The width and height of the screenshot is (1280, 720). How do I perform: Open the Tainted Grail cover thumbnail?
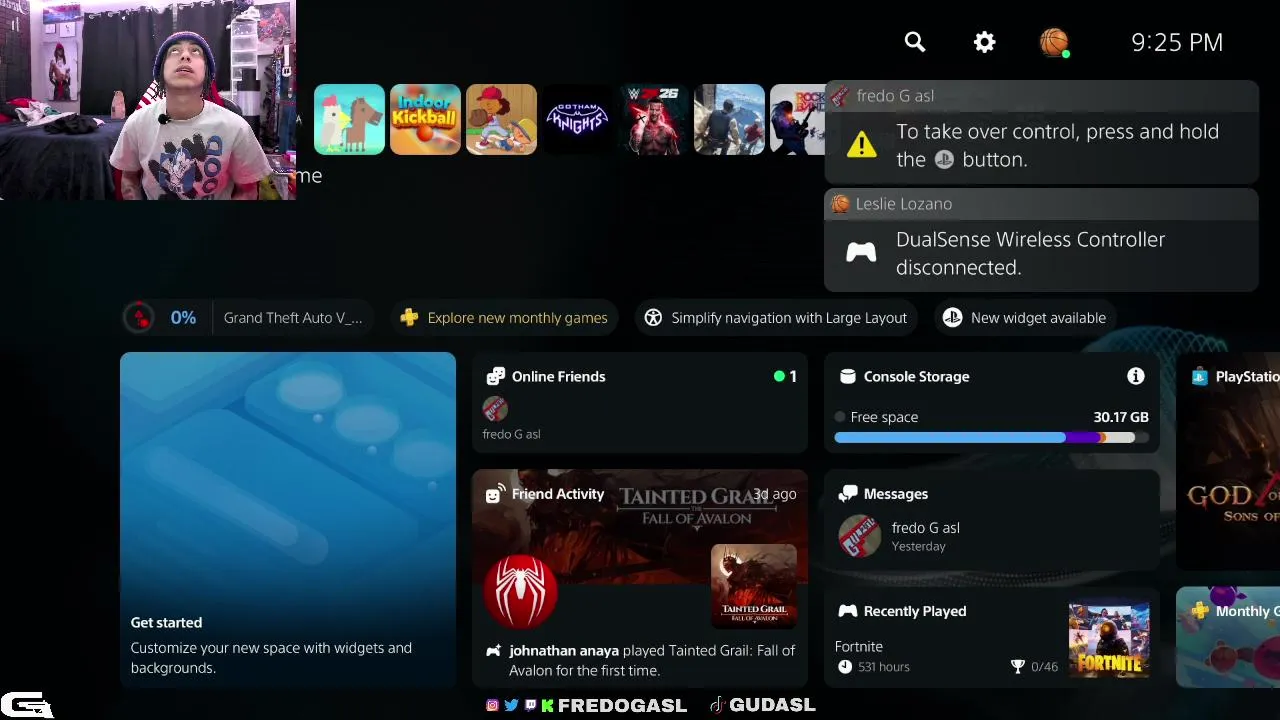[754, 586]
